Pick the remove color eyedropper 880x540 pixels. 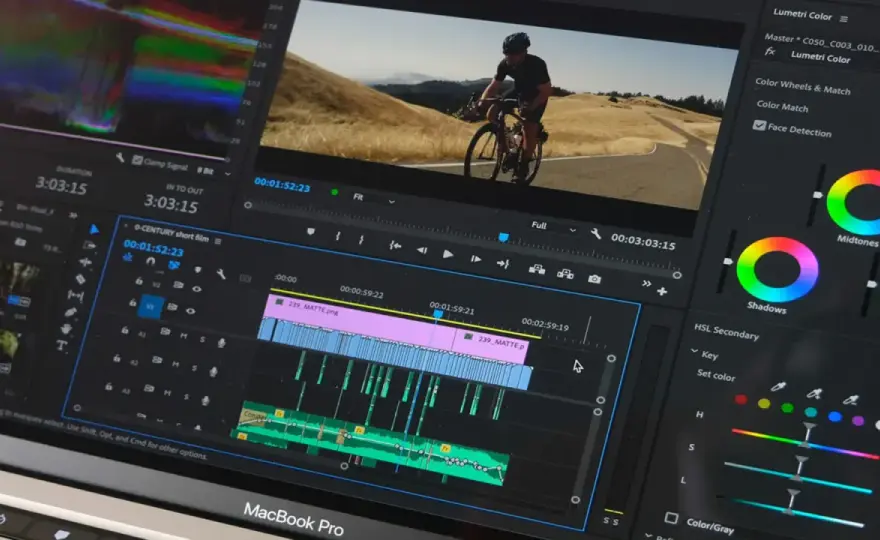851,399
